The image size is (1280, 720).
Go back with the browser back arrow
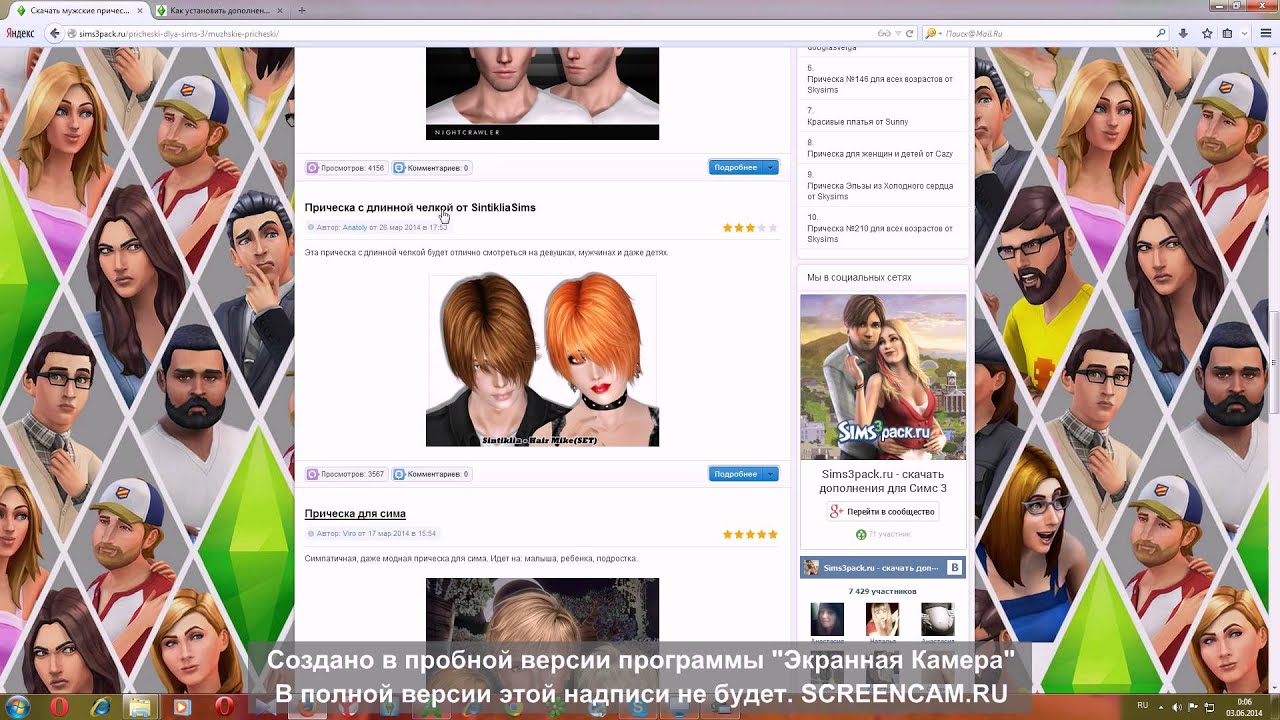pyautogui.click(x=55, y=33)
